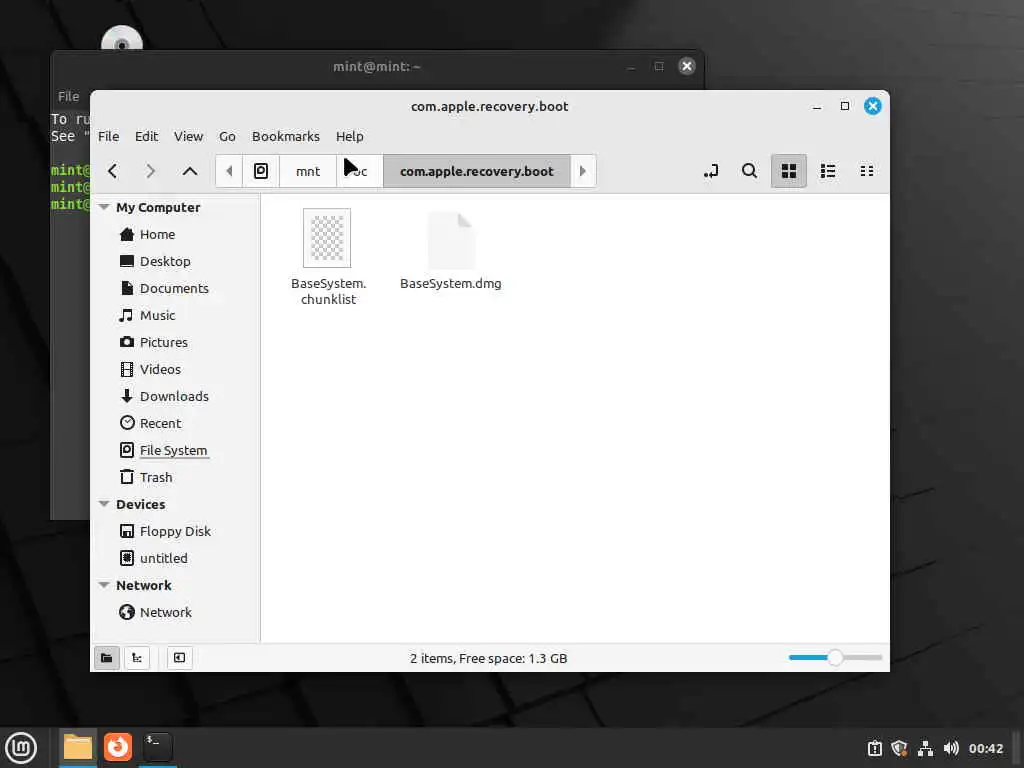This screenshot has width=1024, height=768.
Task: Jump to root via path bar disk icon
Action: [261, 171]
